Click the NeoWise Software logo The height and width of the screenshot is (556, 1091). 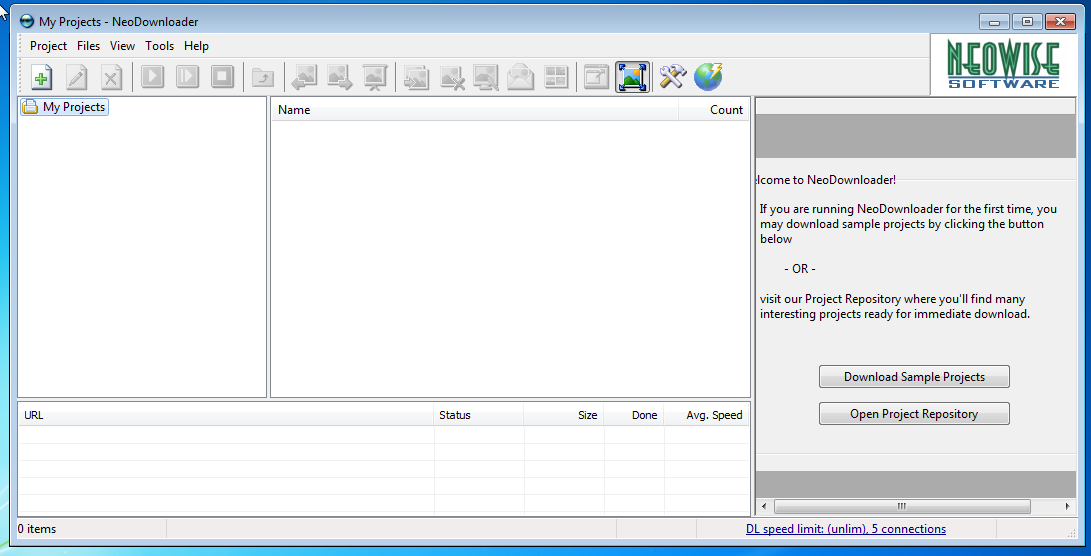[1003, 64]
